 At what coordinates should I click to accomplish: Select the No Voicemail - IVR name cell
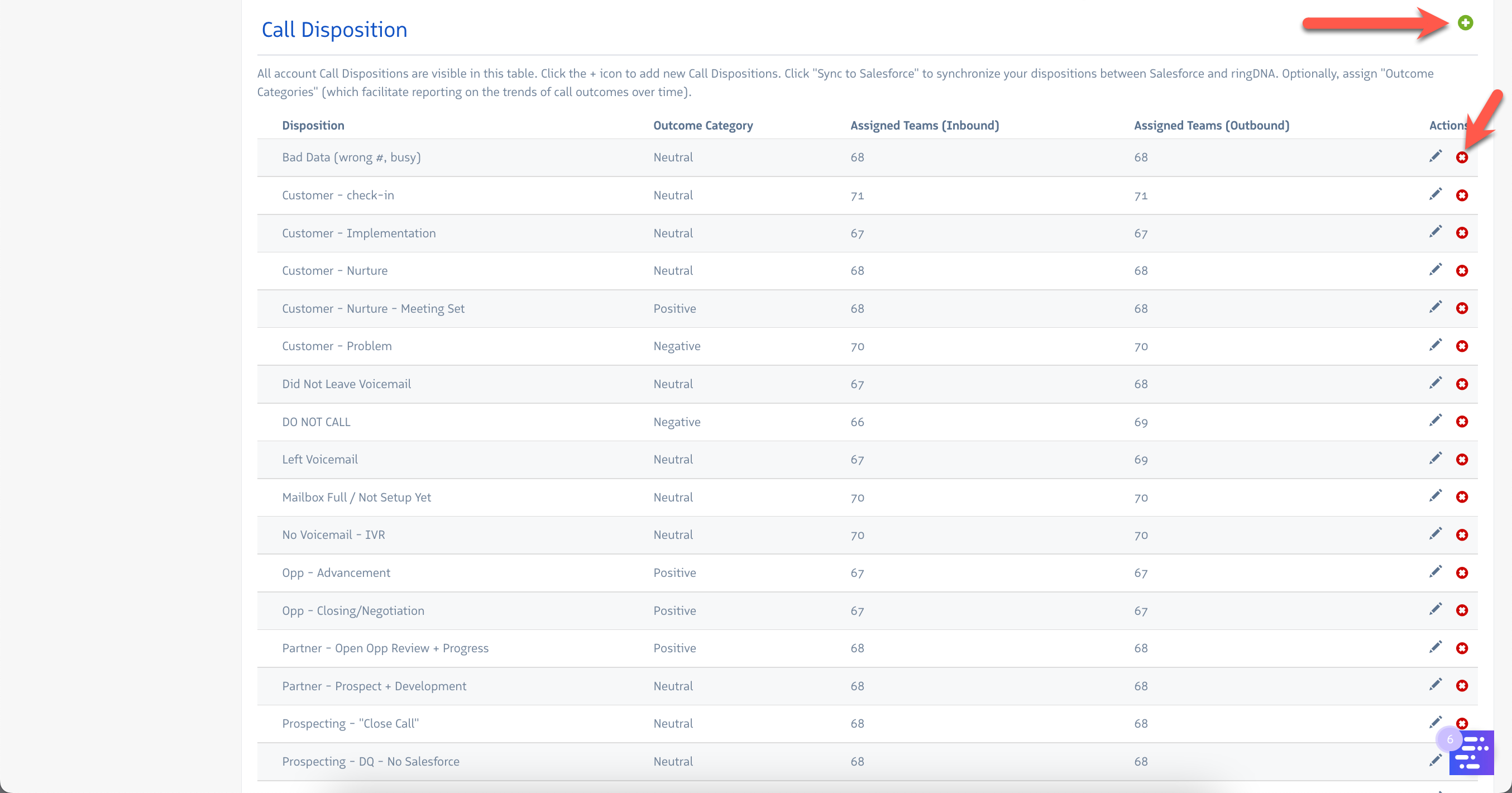point(333,535)
